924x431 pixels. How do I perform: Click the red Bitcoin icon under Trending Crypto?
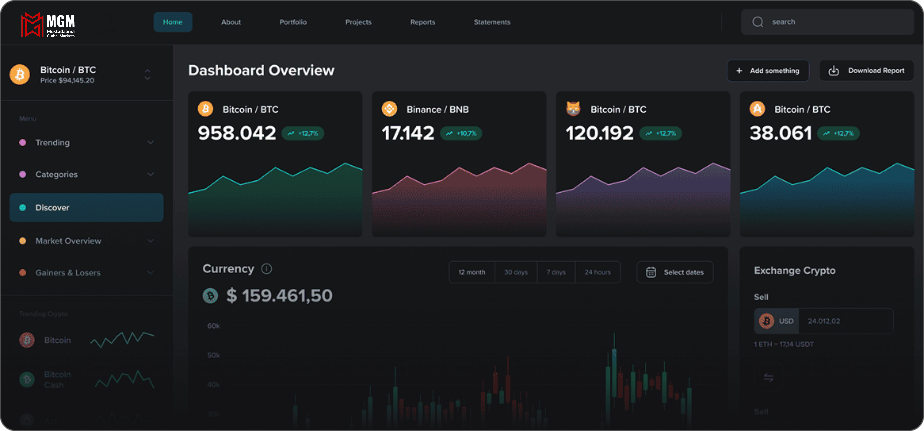(27, 340)
